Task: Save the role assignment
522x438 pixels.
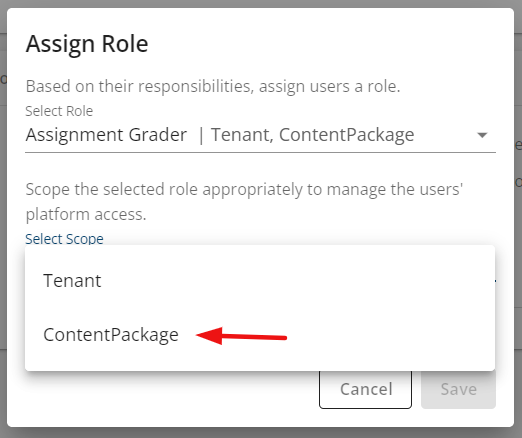Action: click(x=458, y=389)
